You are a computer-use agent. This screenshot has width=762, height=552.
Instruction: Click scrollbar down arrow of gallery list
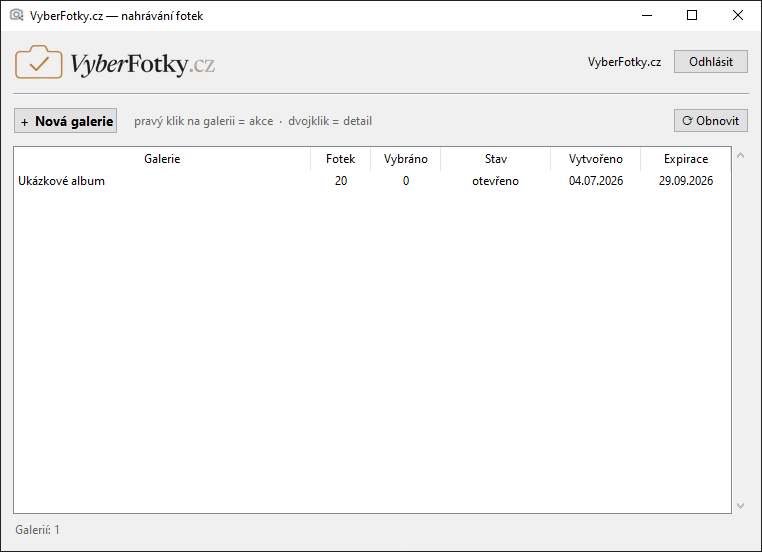click(x=741, y=506)
